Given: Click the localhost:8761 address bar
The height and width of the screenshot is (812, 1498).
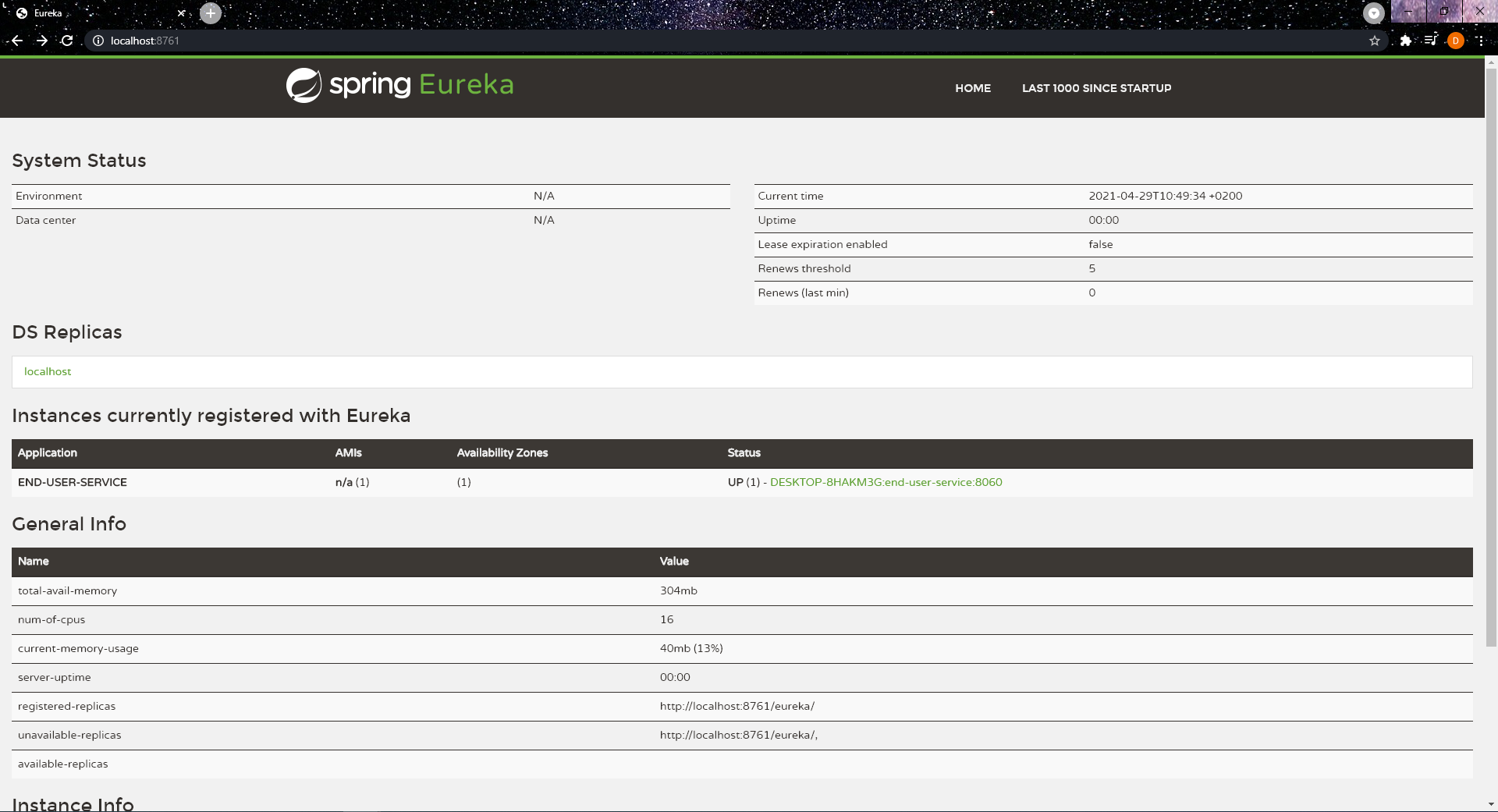Looking at the screenshot, I should [733, 41].
